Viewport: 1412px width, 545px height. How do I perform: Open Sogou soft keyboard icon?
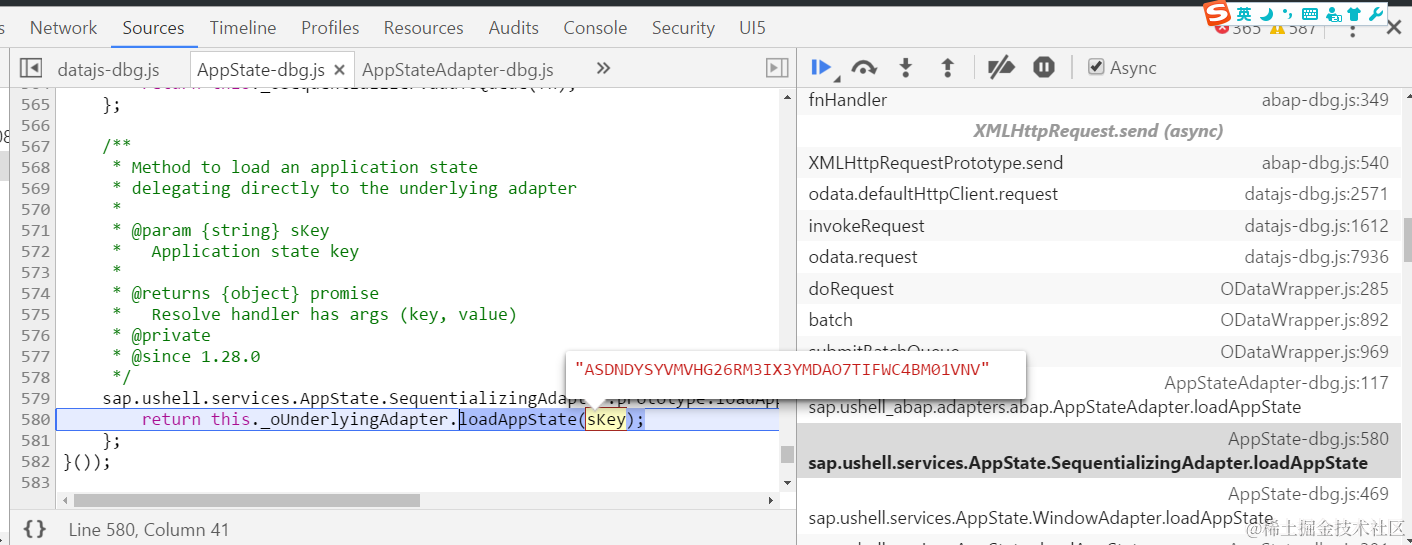coord(1310,14)
